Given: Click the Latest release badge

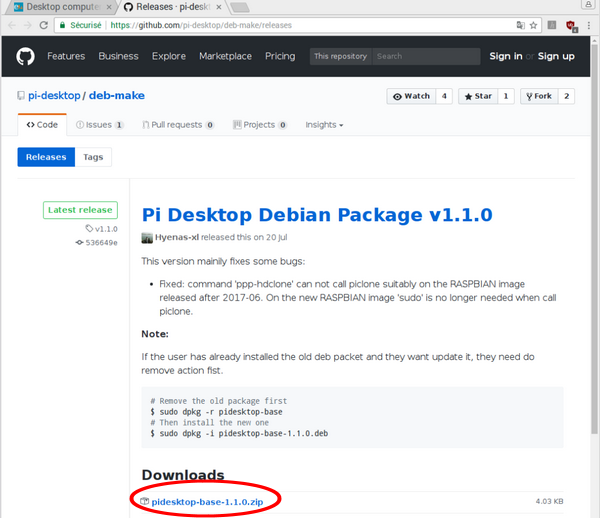Looking at the screenshot, I should click(80, 210).
